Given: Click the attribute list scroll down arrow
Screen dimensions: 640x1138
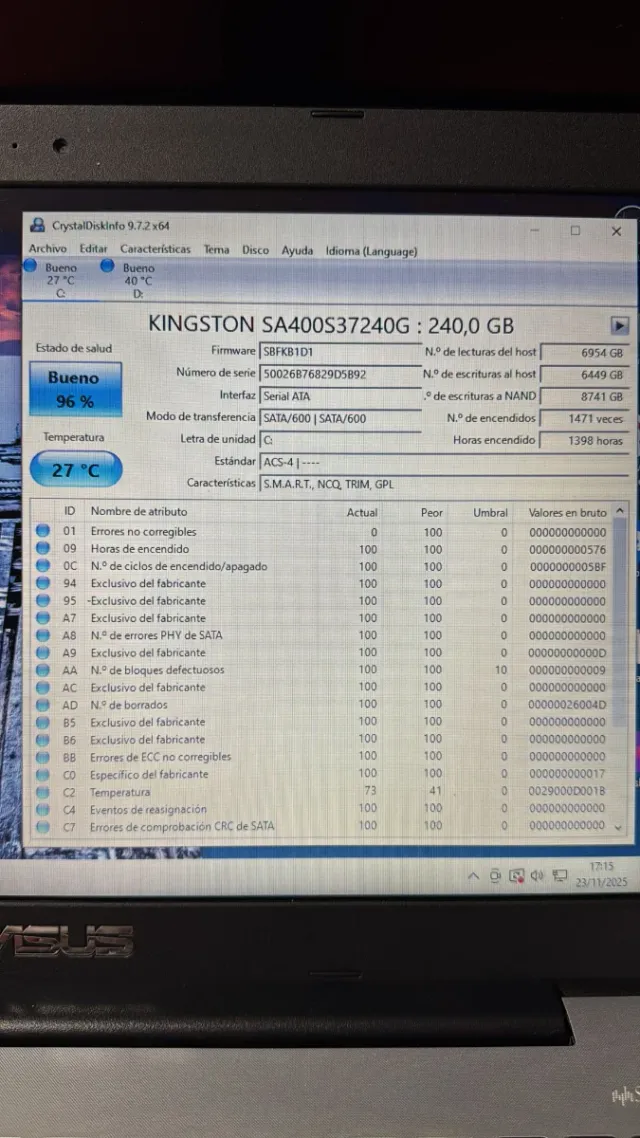Looking at the screenshot, I should 618,827.
